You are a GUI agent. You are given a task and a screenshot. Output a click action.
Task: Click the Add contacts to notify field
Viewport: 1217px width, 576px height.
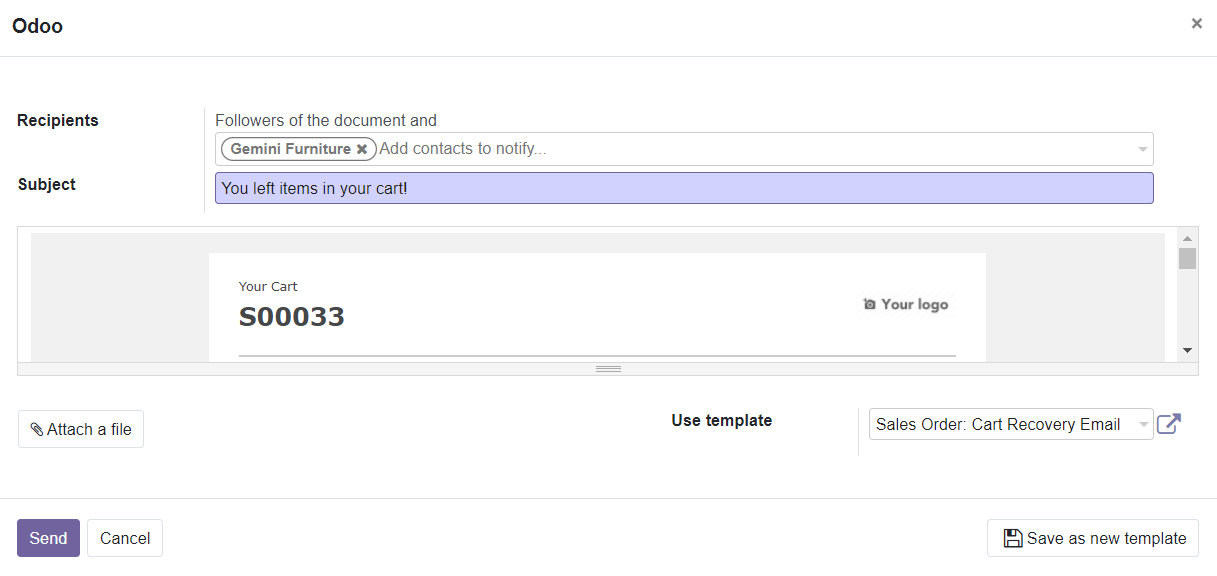click(460, 148)
